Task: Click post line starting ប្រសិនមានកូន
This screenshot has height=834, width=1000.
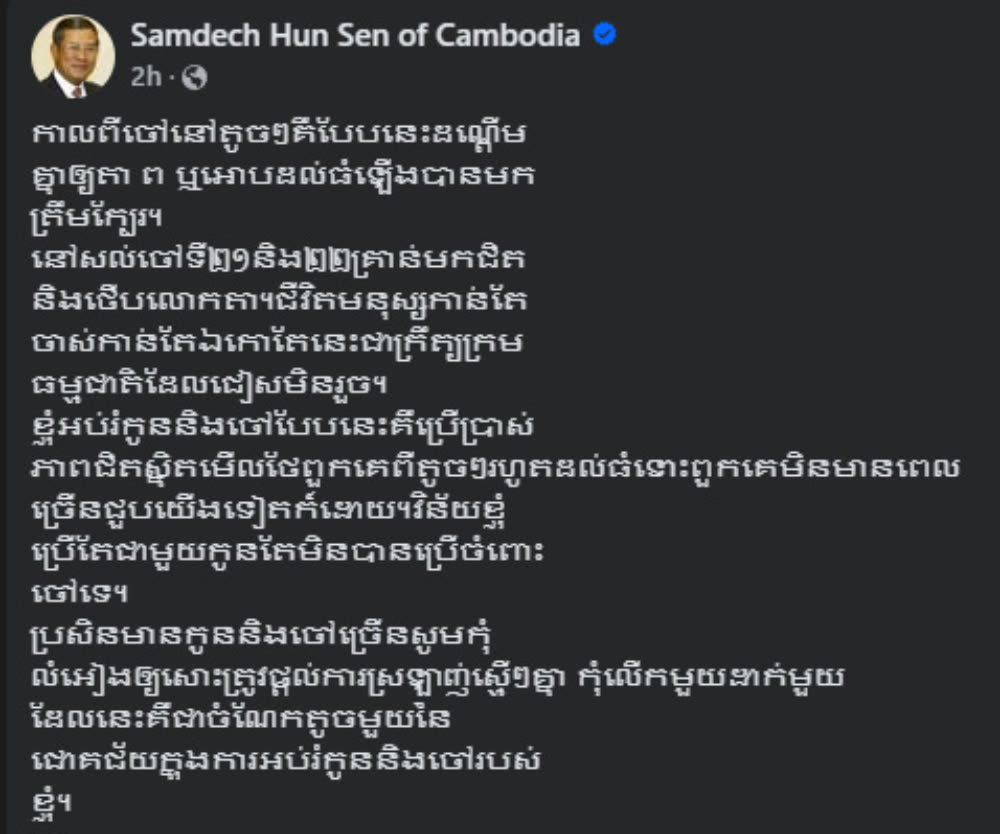Action: pyautogui.click(x=261, y=636)
